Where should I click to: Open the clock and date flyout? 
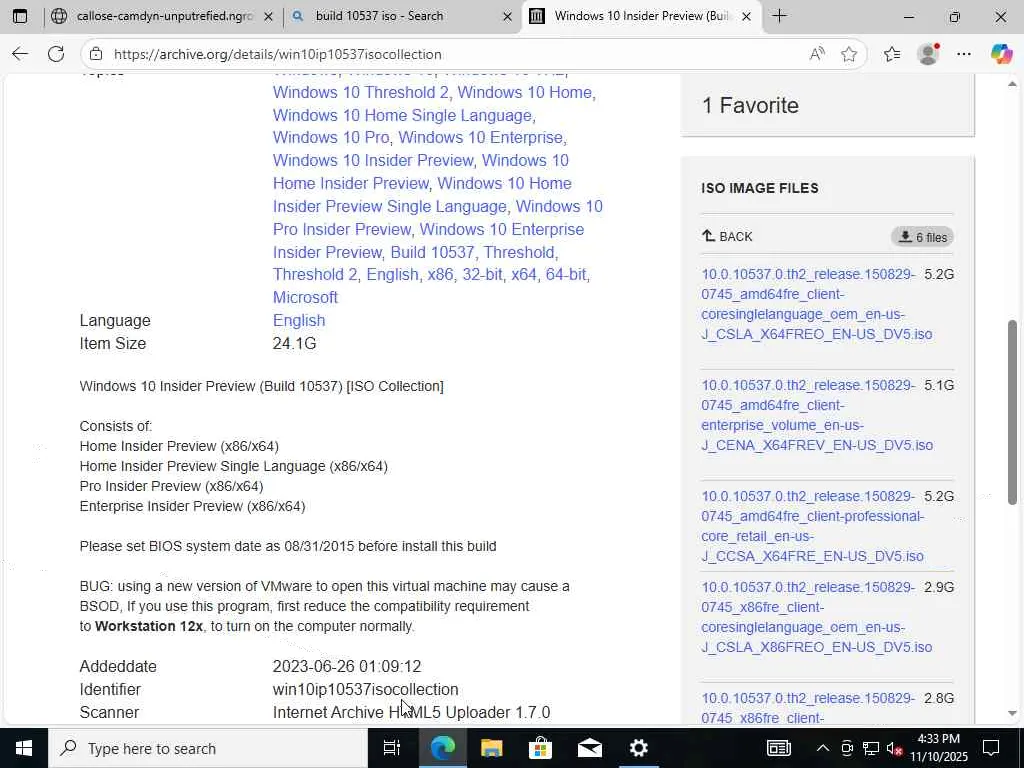click(938, 748)
